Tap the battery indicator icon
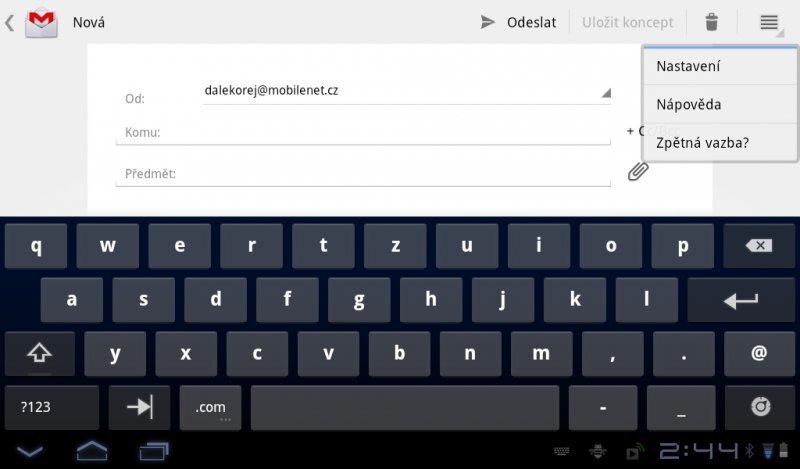Screen dimensions: 800x469 pyautogui.click(x=784, y=451)
